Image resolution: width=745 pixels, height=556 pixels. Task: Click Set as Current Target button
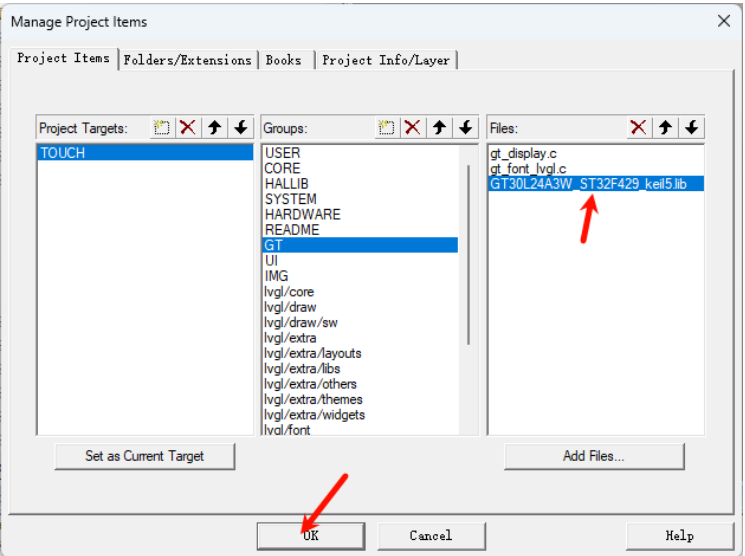pos(144,456)
